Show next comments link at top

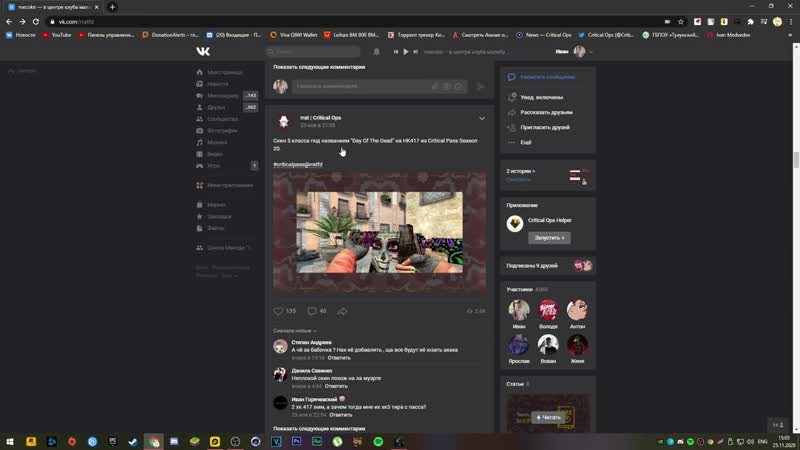point(319,67)
